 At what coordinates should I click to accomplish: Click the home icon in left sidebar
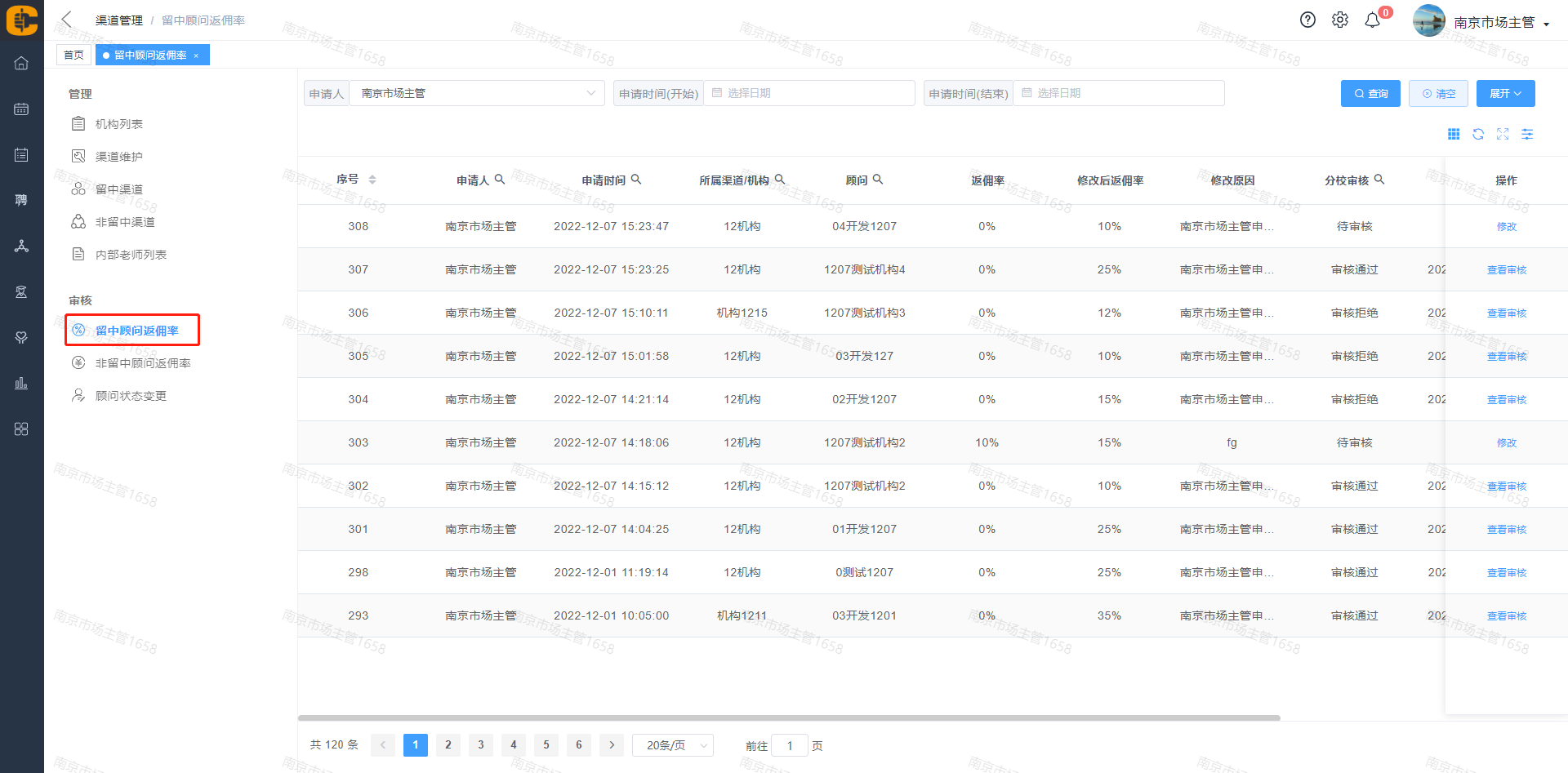click(x=21, y=63)
